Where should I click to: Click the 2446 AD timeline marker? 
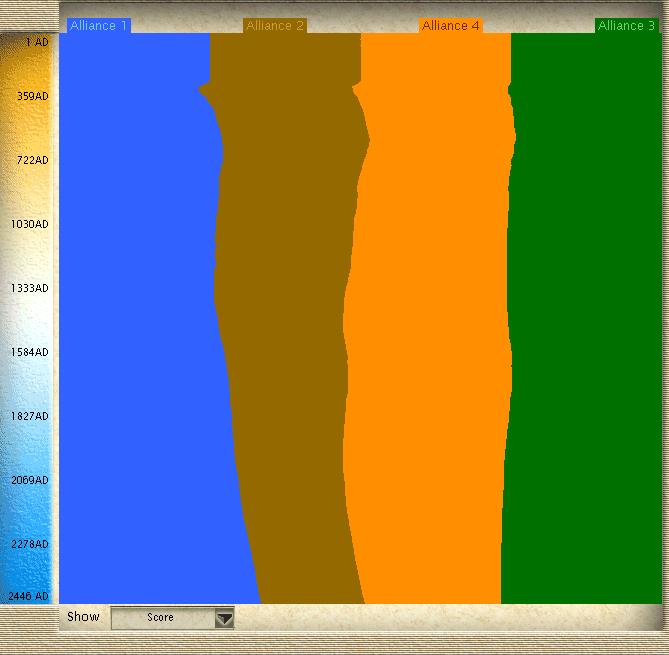pos(28,597)
